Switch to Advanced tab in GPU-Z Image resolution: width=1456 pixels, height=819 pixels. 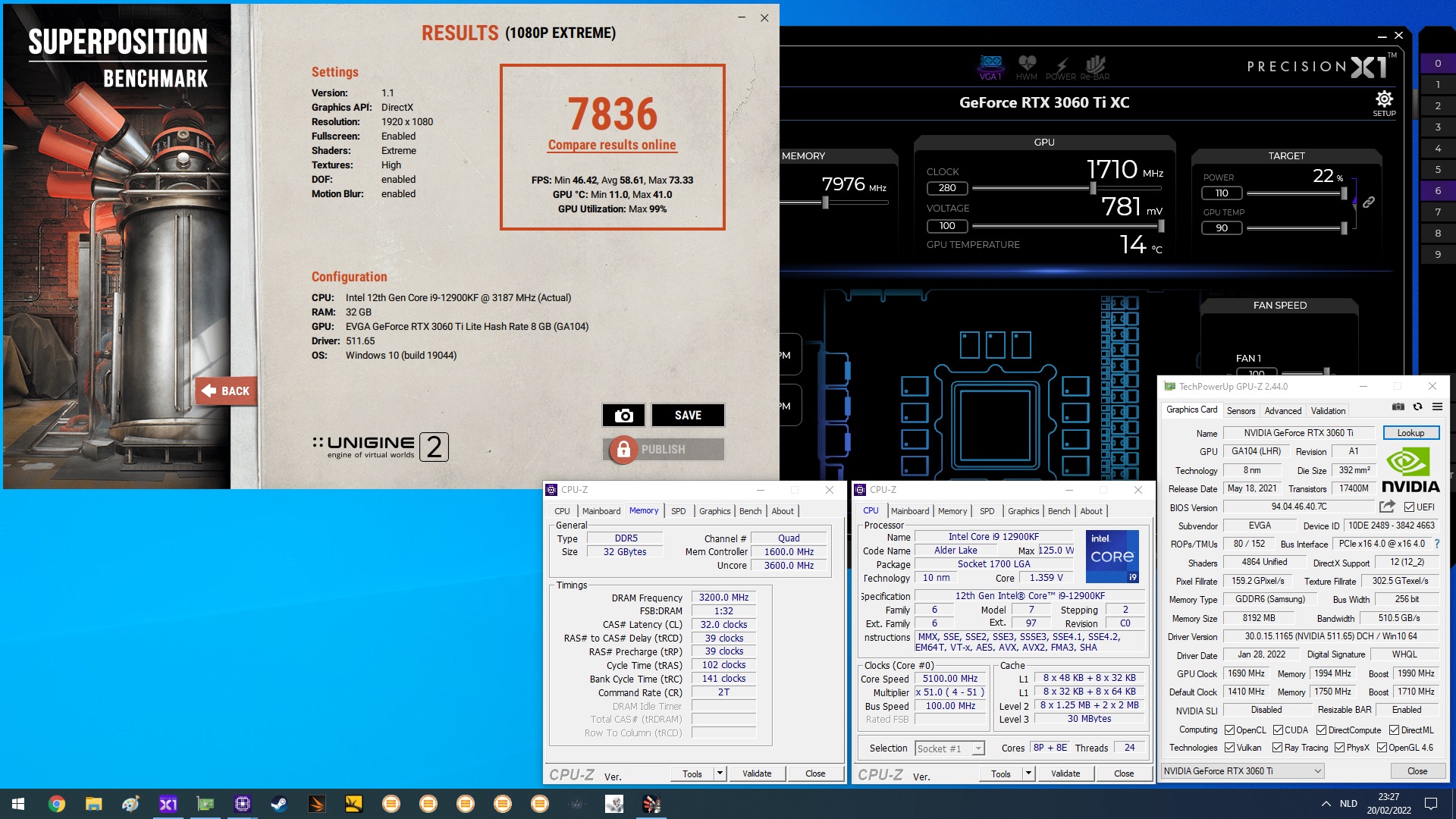(x=1283, y=411)
